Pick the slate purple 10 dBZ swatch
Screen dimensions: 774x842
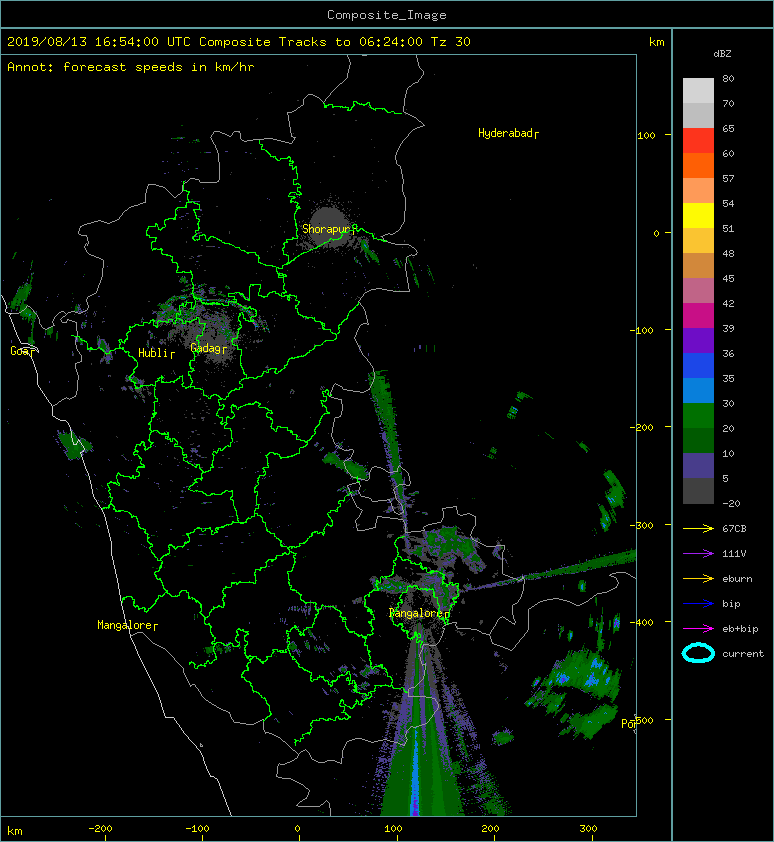click(698, 465)
